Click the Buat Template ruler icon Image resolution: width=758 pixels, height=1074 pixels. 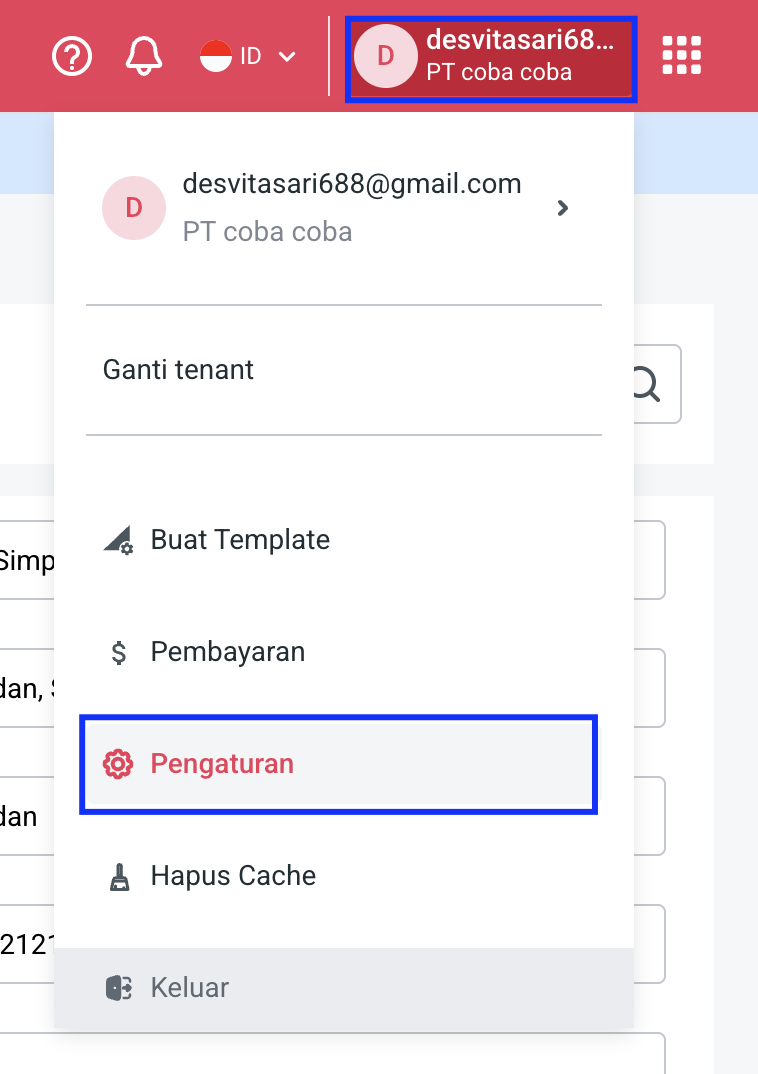[118, 541]
